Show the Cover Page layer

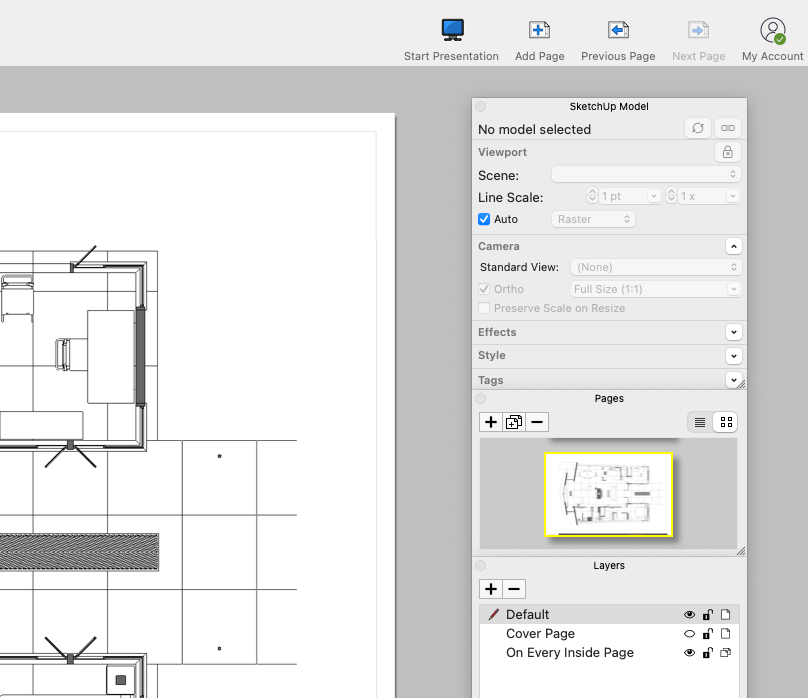[689, 634]
